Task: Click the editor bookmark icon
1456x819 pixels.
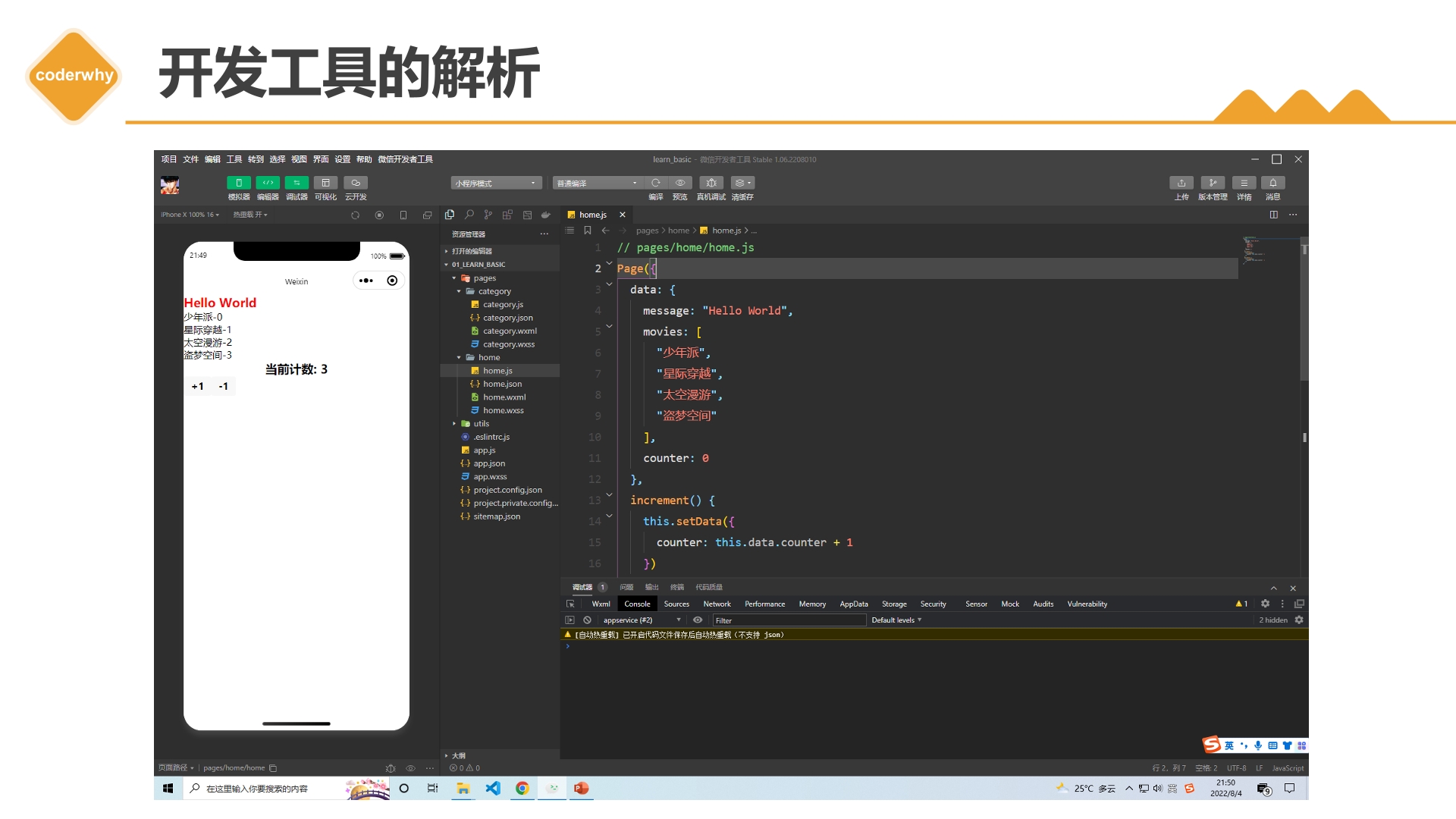Action: 588,231
